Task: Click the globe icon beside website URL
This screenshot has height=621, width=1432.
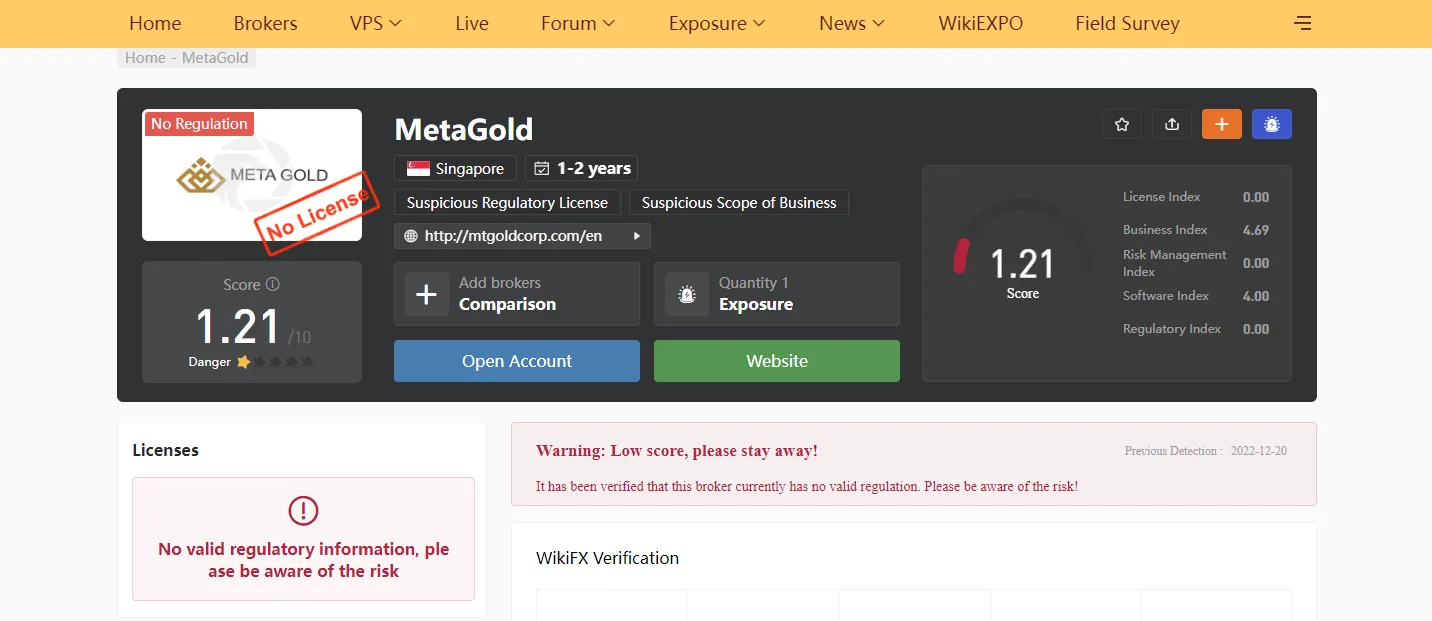Action: click(411, 237)
